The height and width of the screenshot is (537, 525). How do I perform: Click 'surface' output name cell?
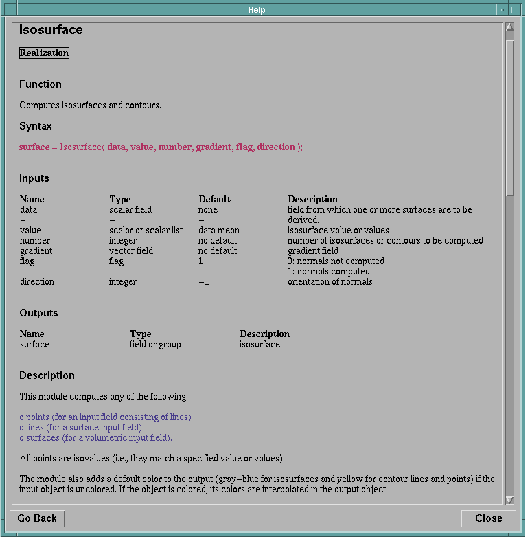pos(34,344)
